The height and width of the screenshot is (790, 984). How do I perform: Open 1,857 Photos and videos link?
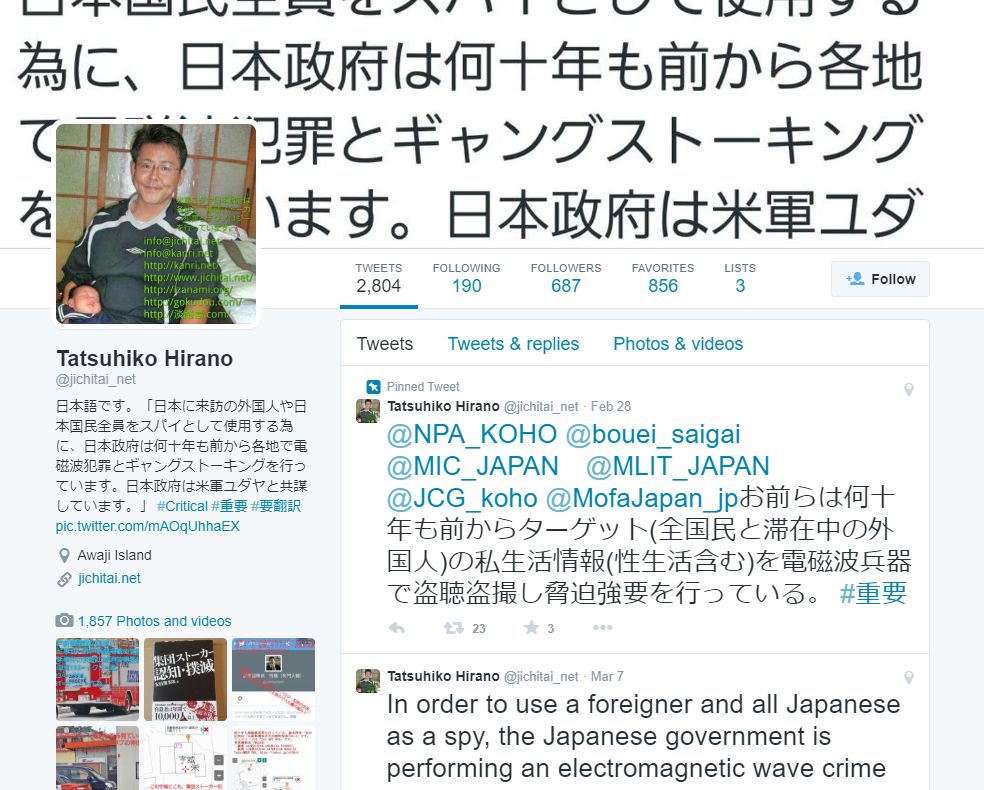tap(154, 621)
